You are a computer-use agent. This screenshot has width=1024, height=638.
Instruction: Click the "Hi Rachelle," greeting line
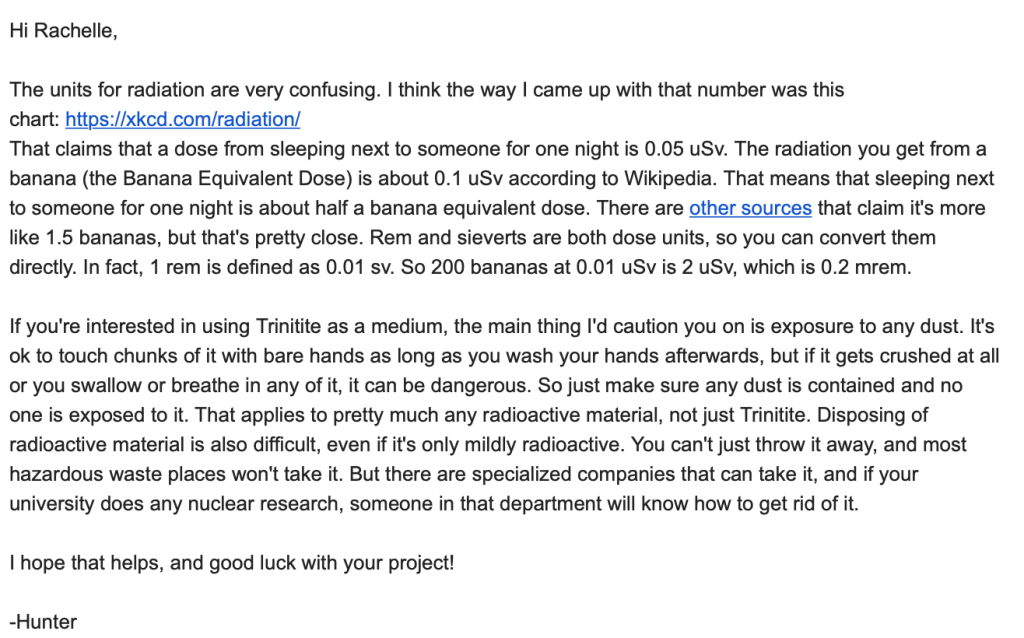(63, 31)
